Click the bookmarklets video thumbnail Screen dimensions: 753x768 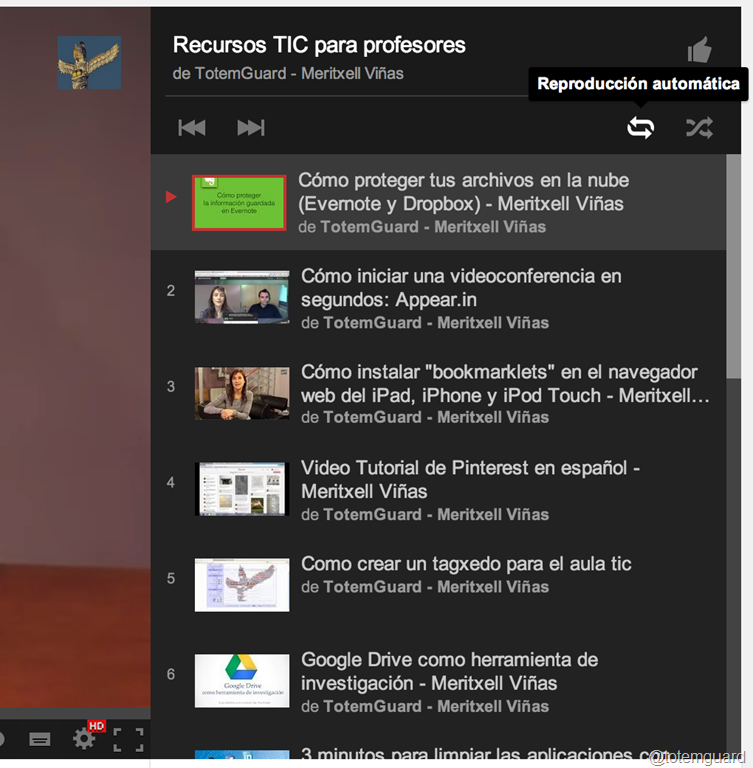(242, 393)
